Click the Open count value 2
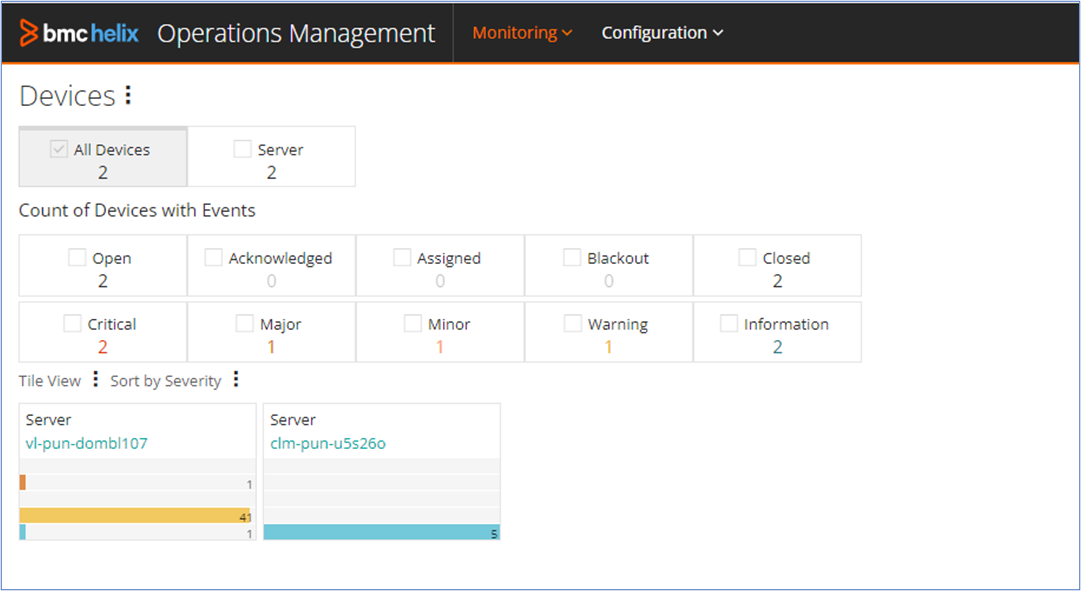1081x591 pixels. tap(103, 281)
